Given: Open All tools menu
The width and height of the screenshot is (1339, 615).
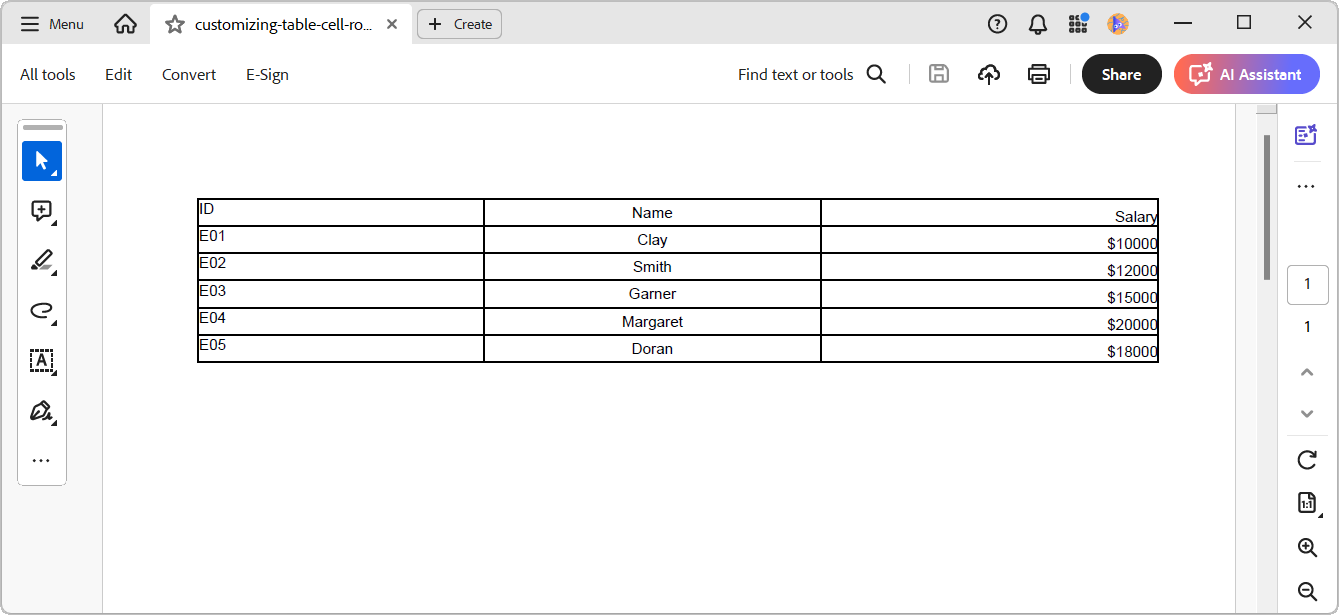Looking at the screenshot, I should point(48,74).
